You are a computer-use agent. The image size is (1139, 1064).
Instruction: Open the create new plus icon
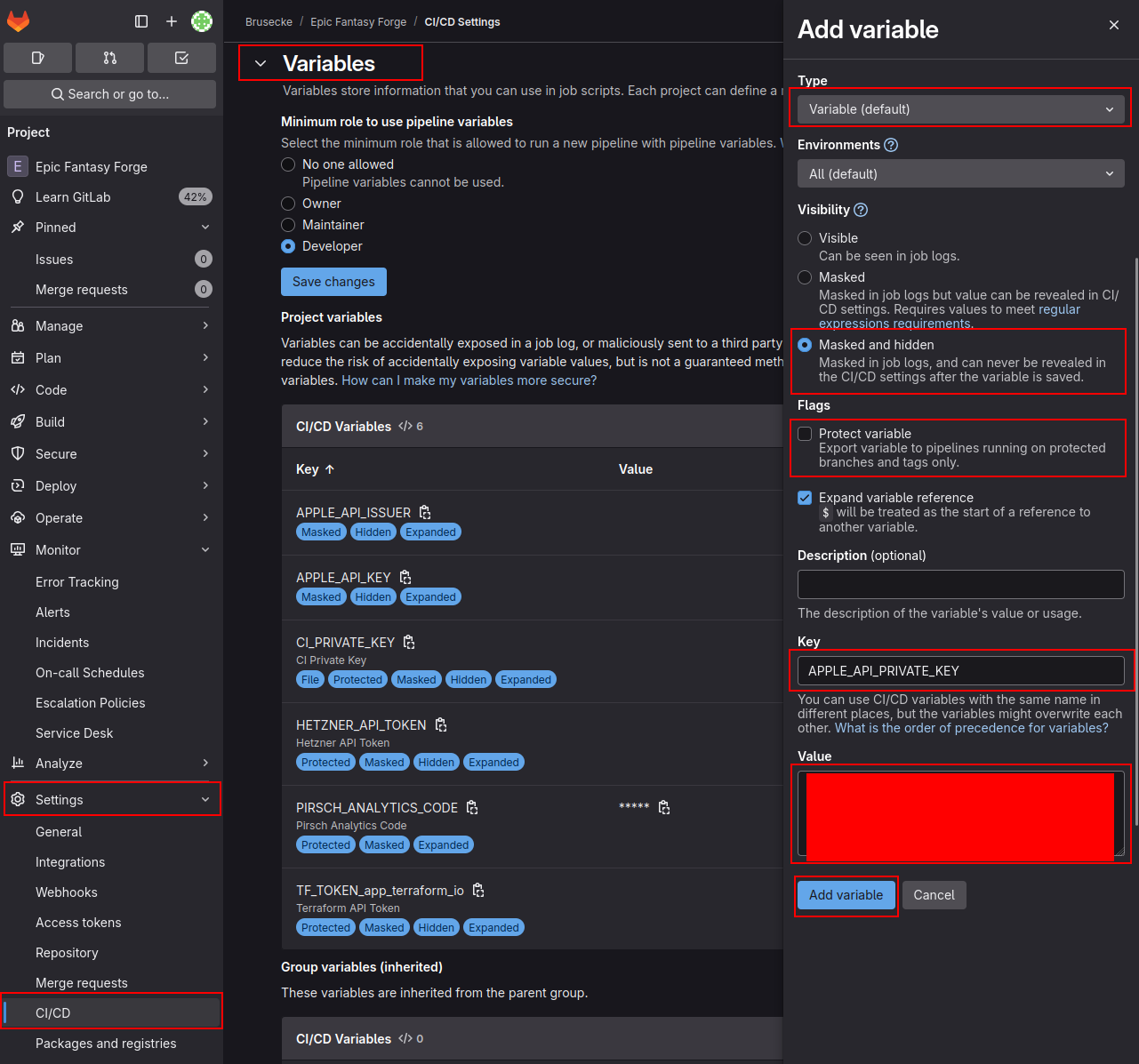pyautogui.click(x=172, y=20)
